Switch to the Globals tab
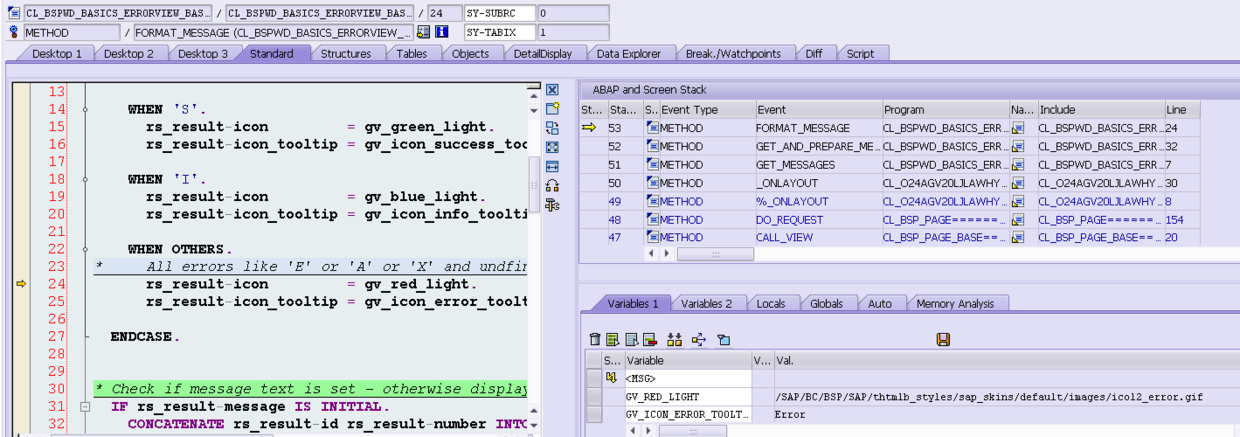The width and height of the screenshot is (1240, 437). coord(826,303)
